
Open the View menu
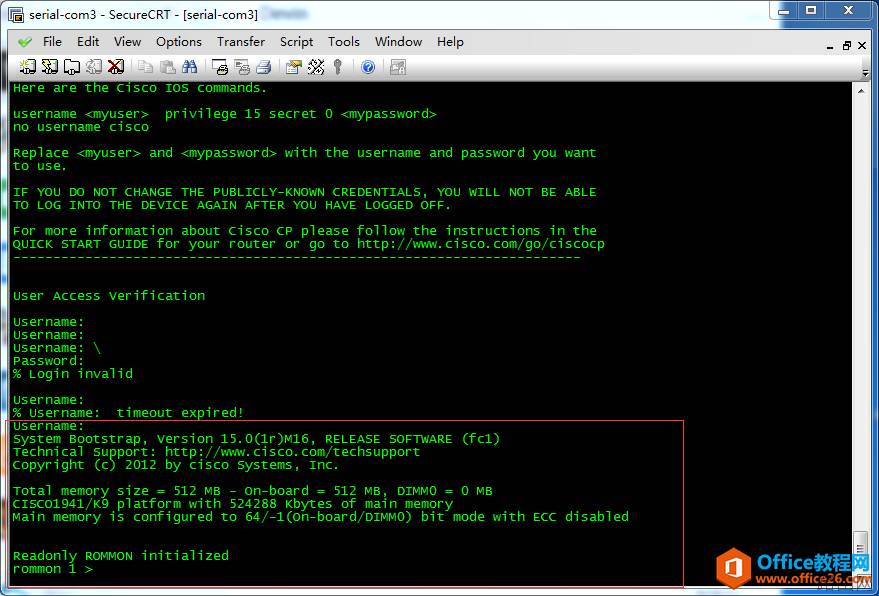(127, 41)
